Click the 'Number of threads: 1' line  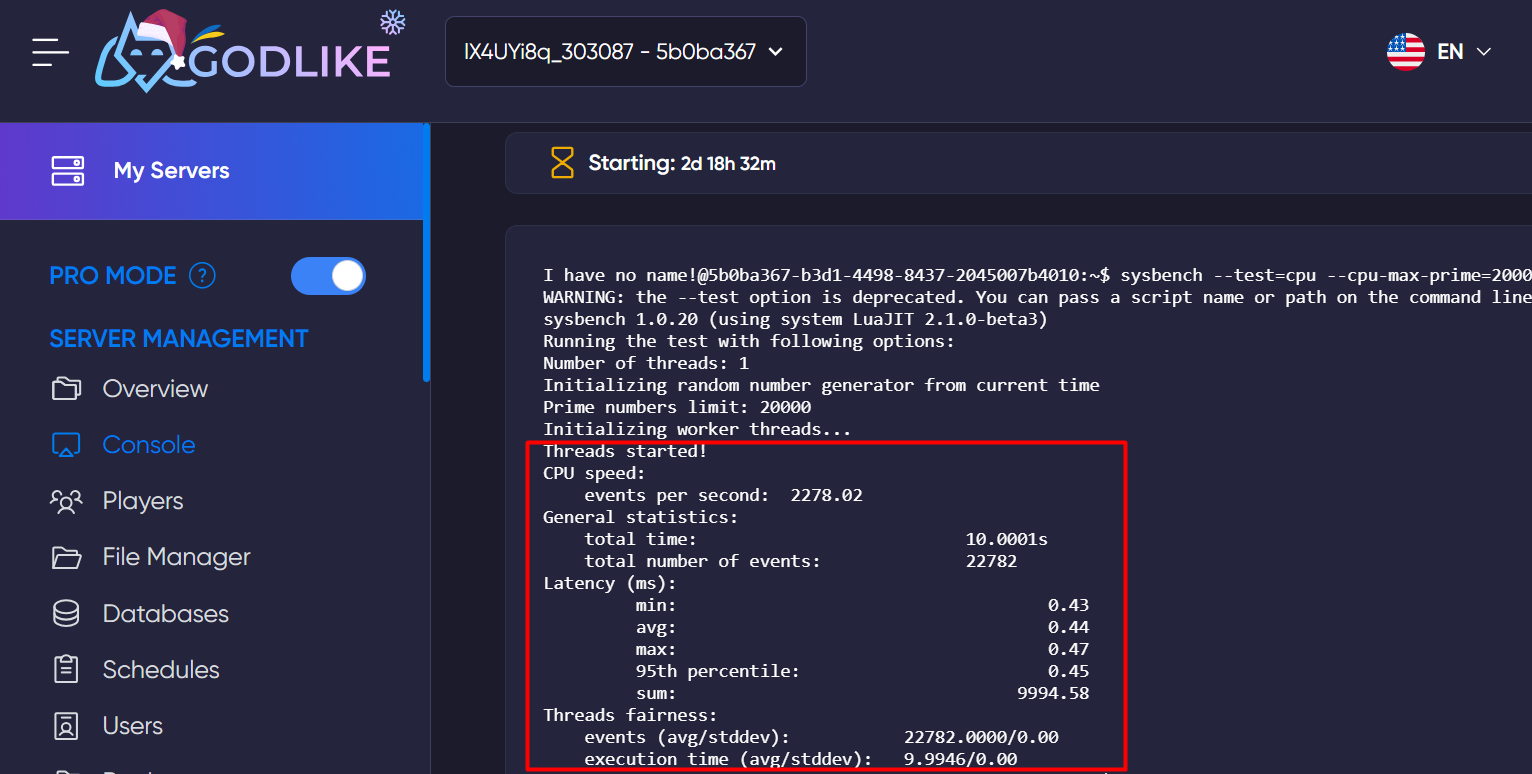[646, 363]
